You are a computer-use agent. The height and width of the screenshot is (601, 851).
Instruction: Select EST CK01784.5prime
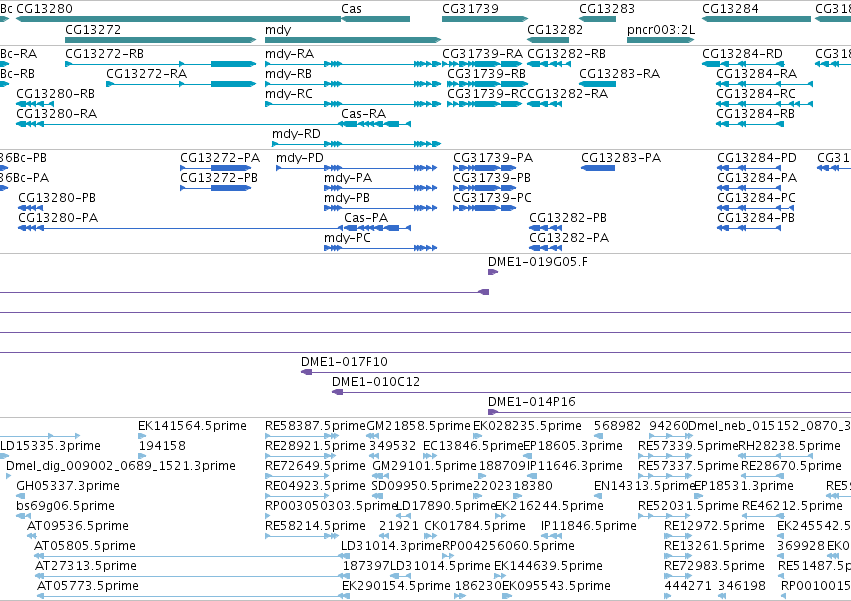[x=475, y=526]
